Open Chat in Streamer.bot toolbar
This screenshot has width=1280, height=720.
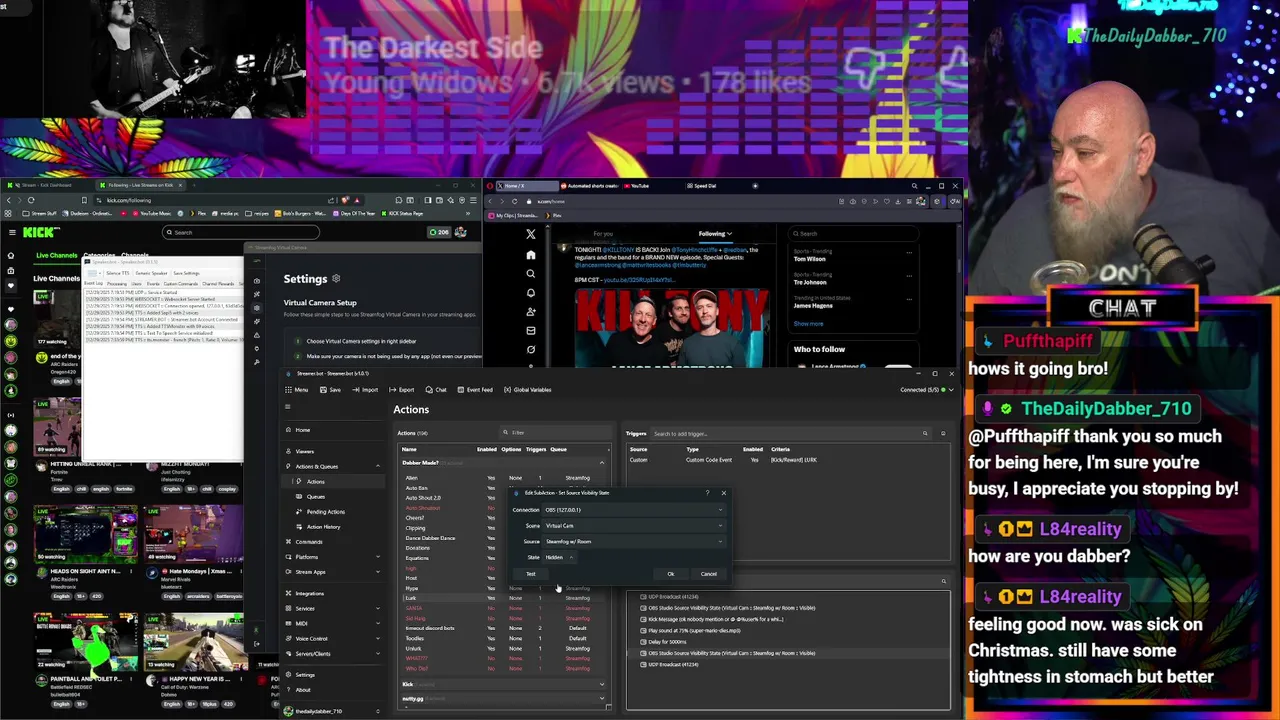coord(436,390)
